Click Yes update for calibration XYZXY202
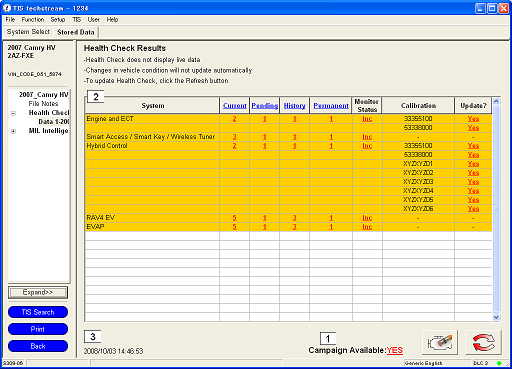This screenshot has width=512, height=369. pos(473,173)
